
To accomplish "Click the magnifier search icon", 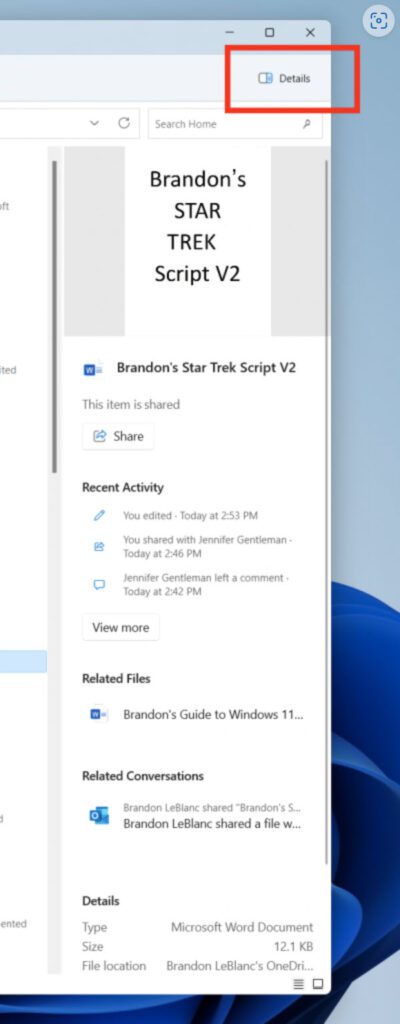I will (x=307, y=123).
